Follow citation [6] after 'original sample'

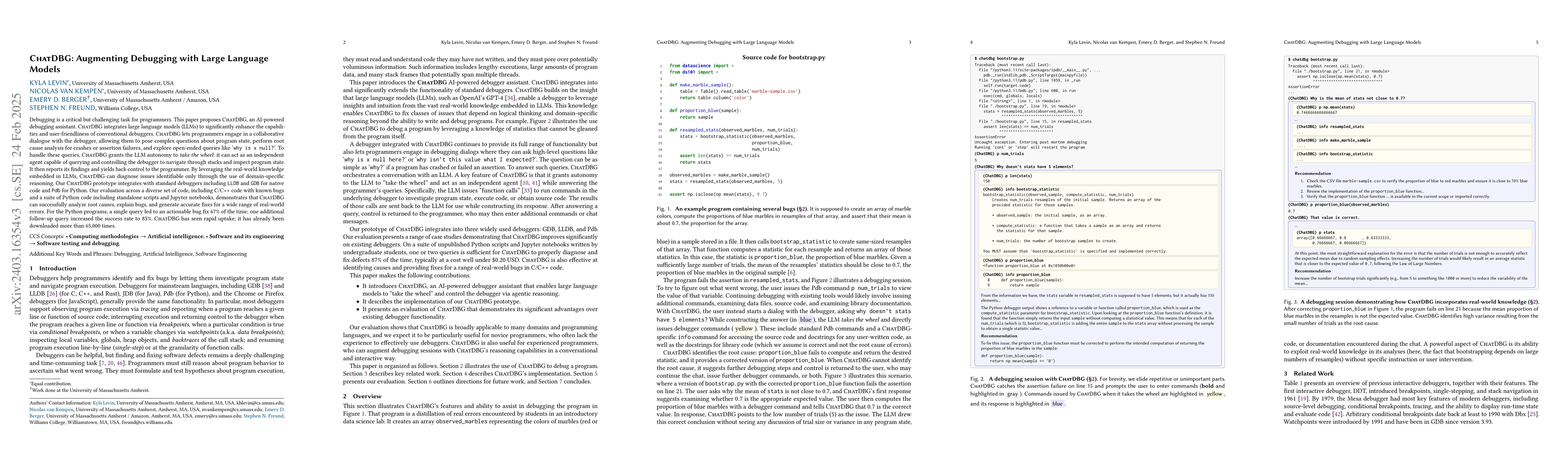click(791, 272)
